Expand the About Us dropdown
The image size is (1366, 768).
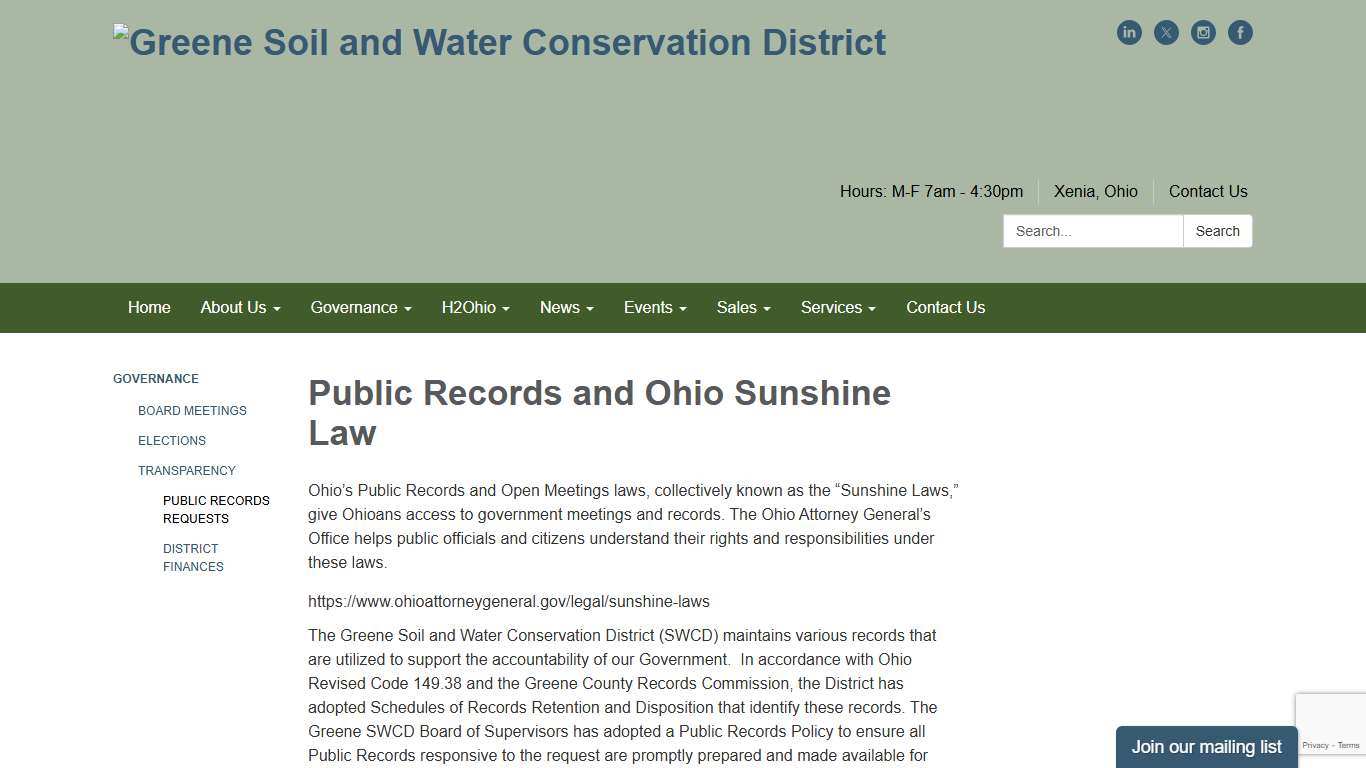tap(240, 307)
